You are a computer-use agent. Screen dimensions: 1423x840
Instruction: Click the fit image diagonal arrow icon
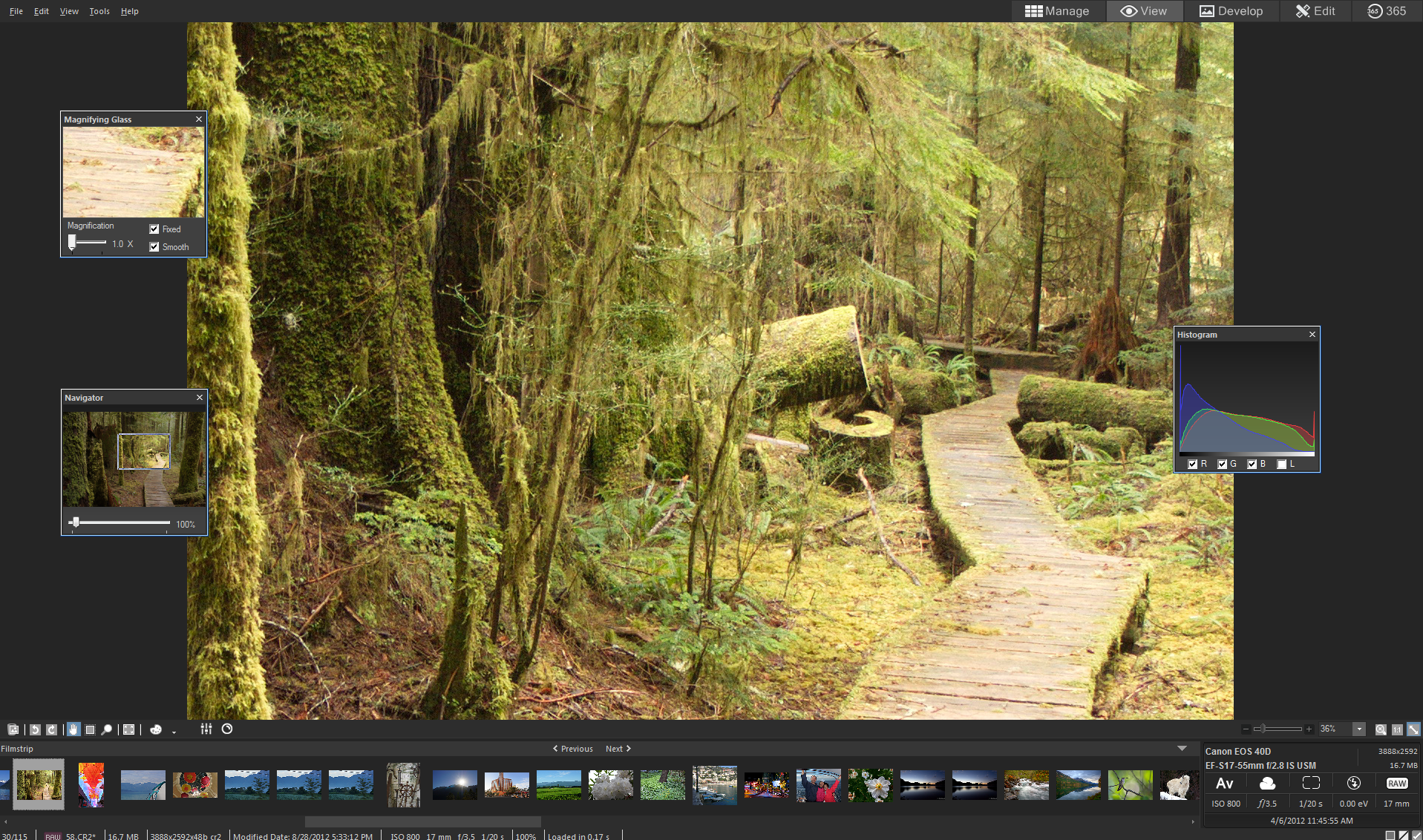point(1413,729)
